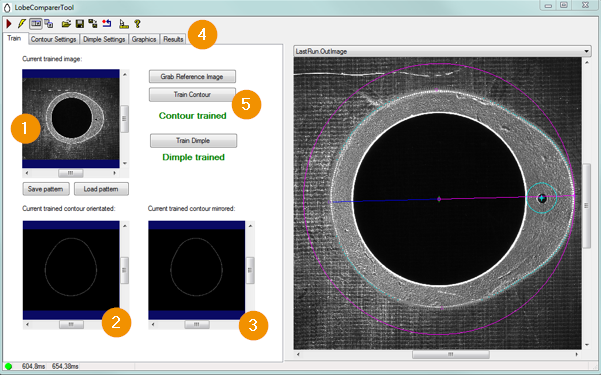The height and width of the screenshot is (375, 601).
Task: Click vertical scroll thumb of orientated contour
Action: pyautogui.click(x=125, y=270)
